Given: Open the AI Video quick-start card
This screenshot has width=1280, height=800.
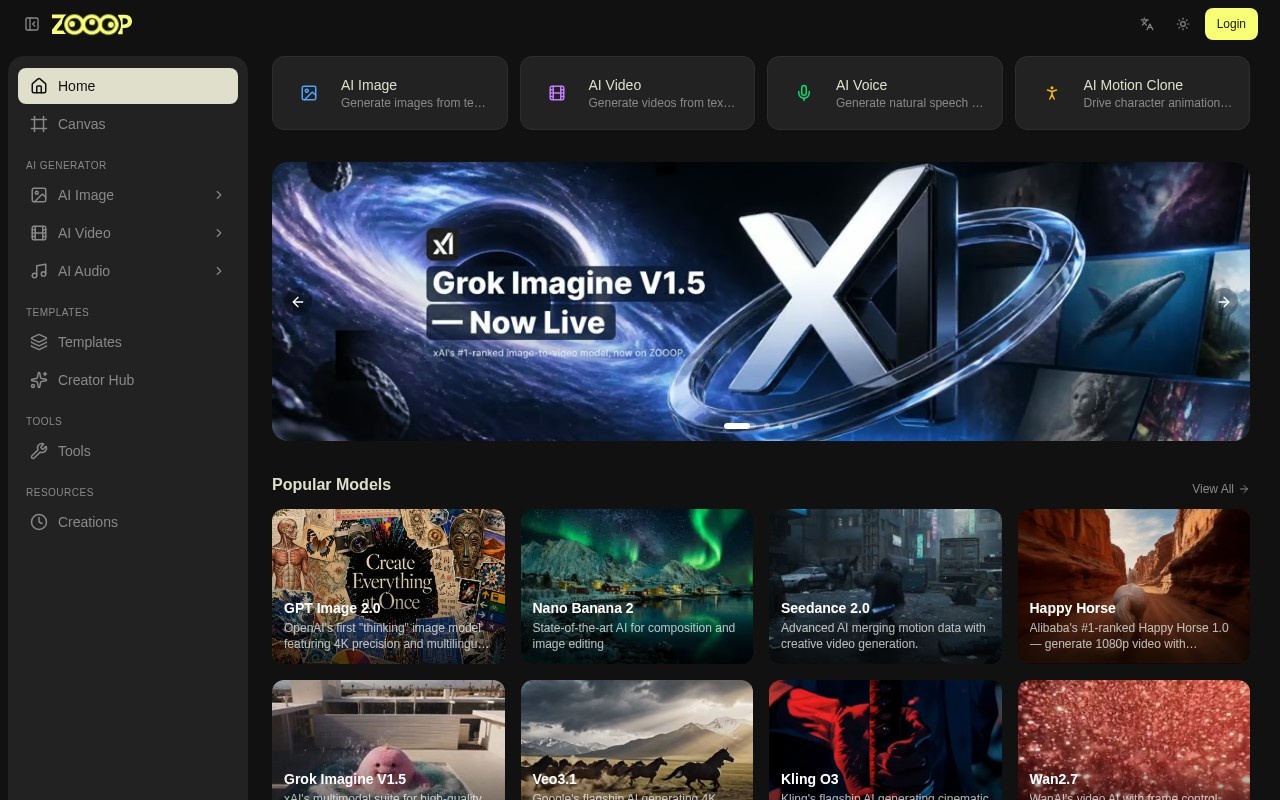Looking at the screenshot, I should (637, 93).
